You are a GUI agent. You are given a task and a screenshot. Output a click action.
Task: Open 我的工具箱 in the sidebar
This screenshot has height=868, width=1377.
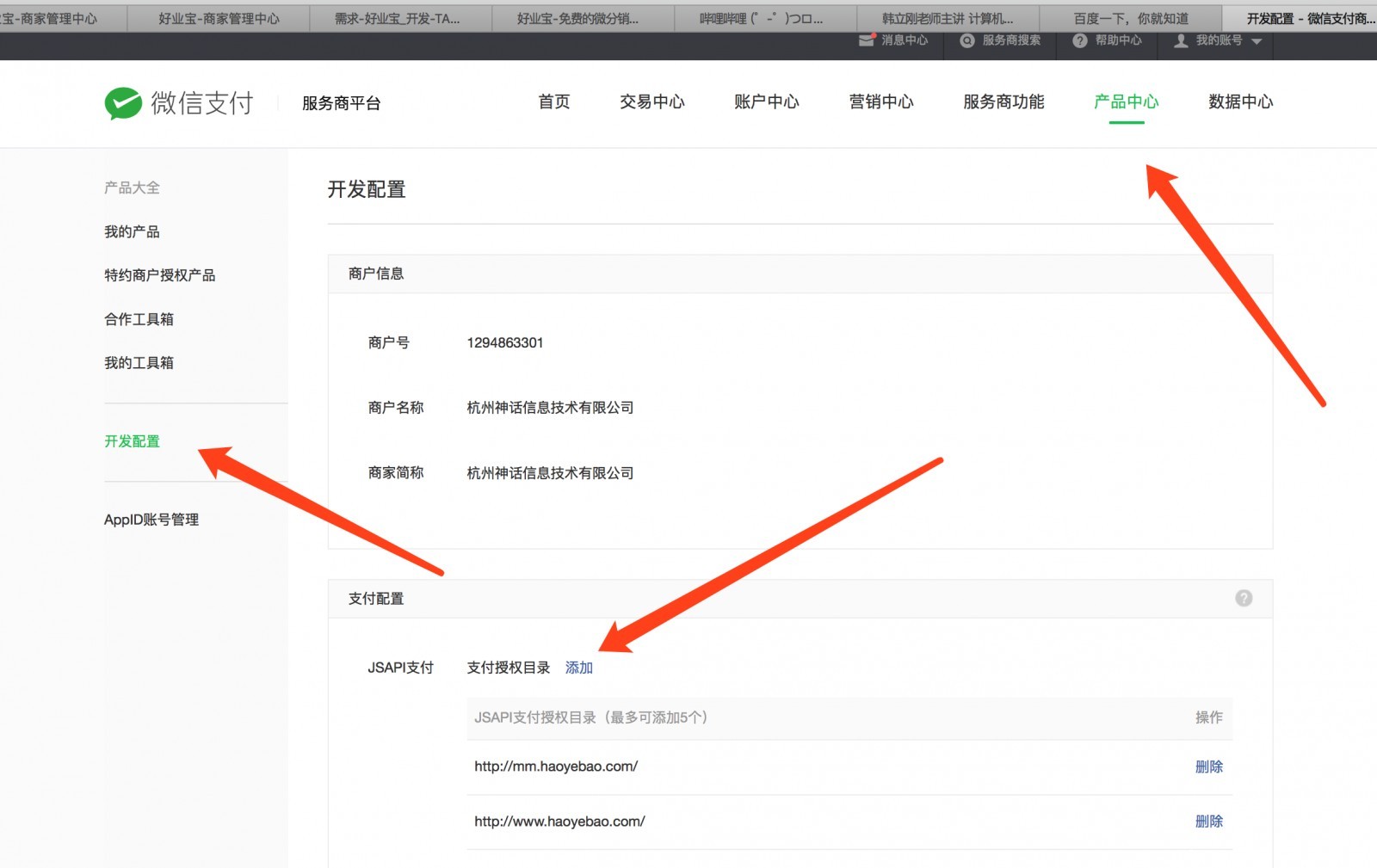pyautogui.click(x=139, y=363)
